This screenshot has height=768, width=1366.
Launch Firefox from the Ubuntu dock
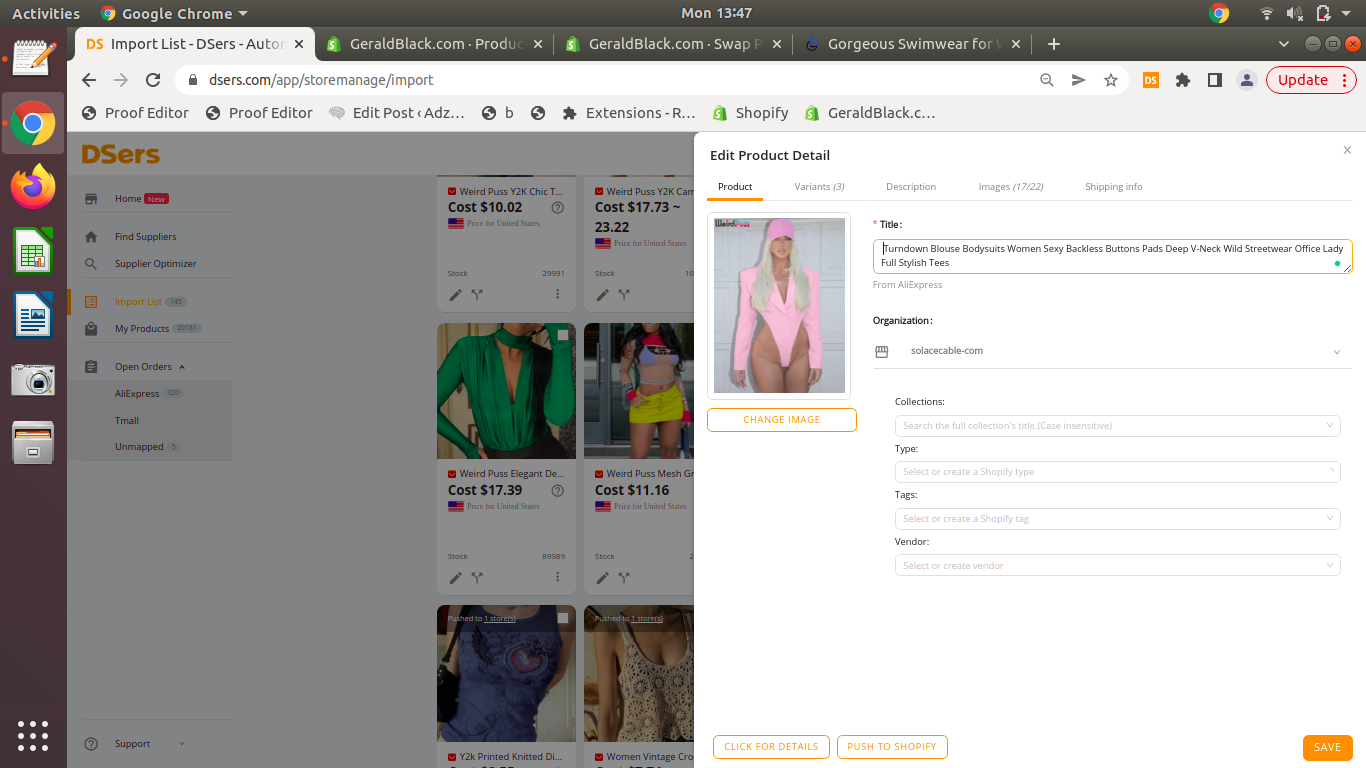[x=33, y=187]
